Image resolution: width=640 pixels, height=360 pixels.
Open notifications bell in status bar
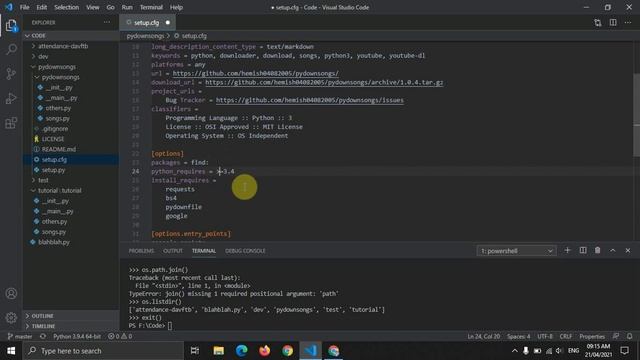coord(630,336)
